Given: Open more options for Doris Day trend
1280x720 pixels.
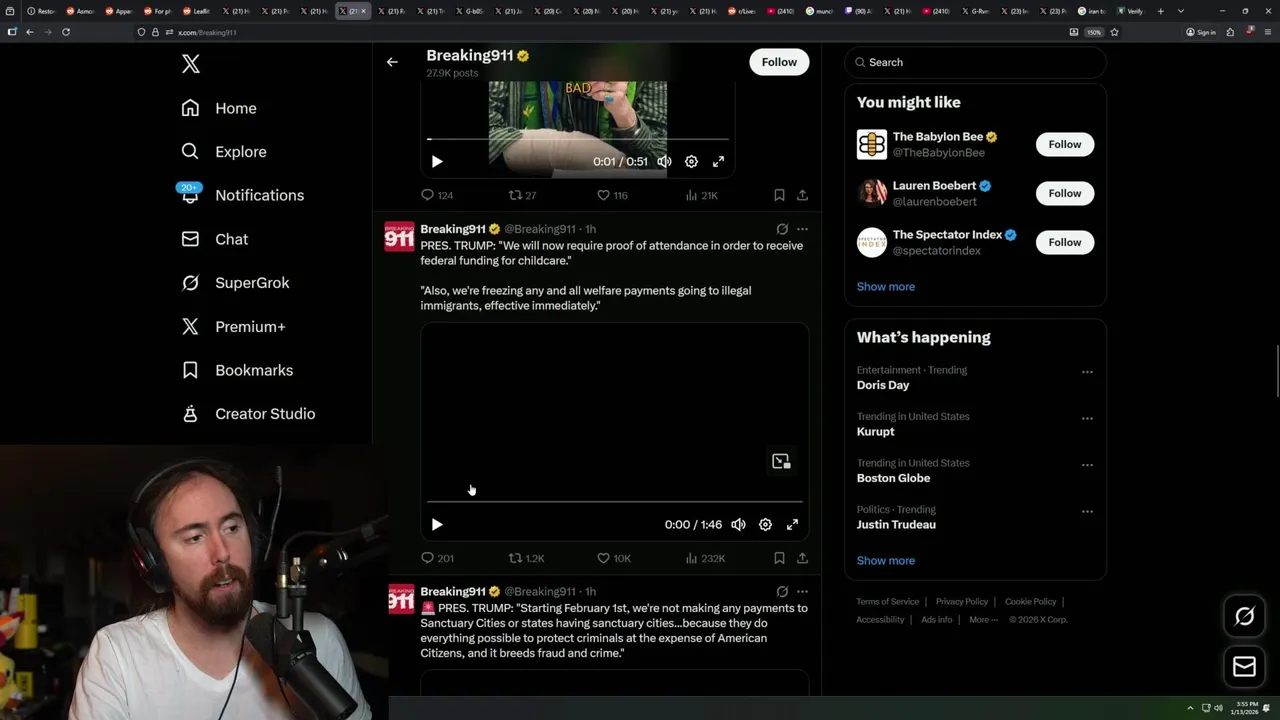Looking at the screenshot, I should [x=1087, y=372].
